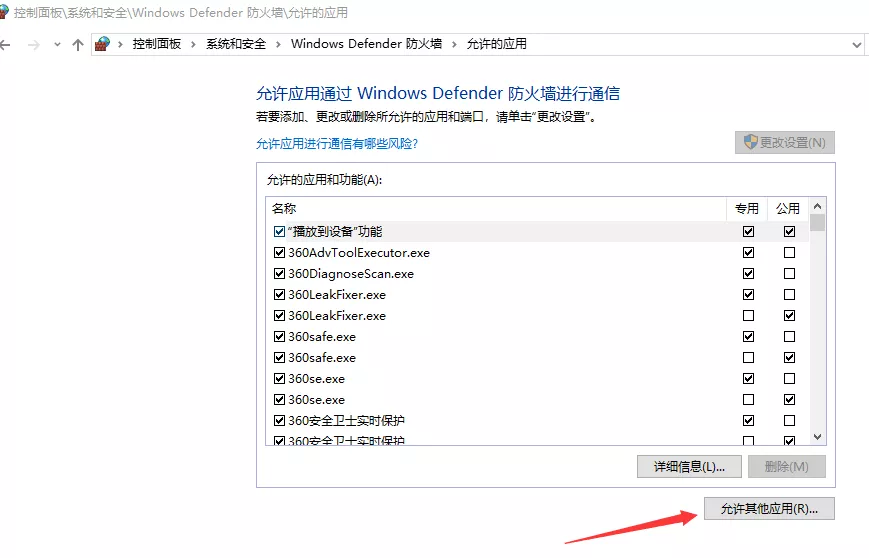Expand chevron after 系统和安全 breadcrumb
Image resolution: width=869 pixels, height=558 pixels.
278,44
